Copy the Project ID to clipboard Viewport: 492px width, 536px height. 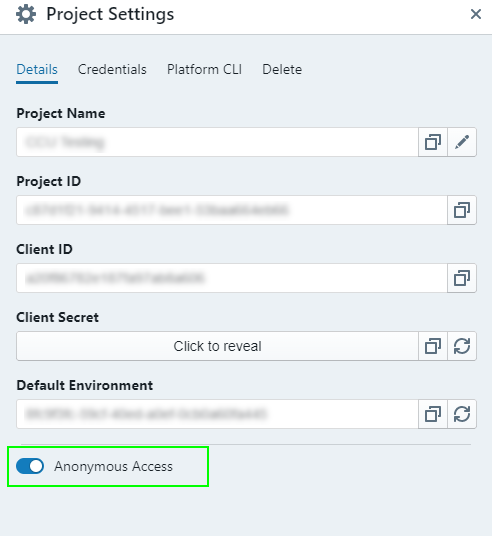pyautogui.click(x=462, y=210)
